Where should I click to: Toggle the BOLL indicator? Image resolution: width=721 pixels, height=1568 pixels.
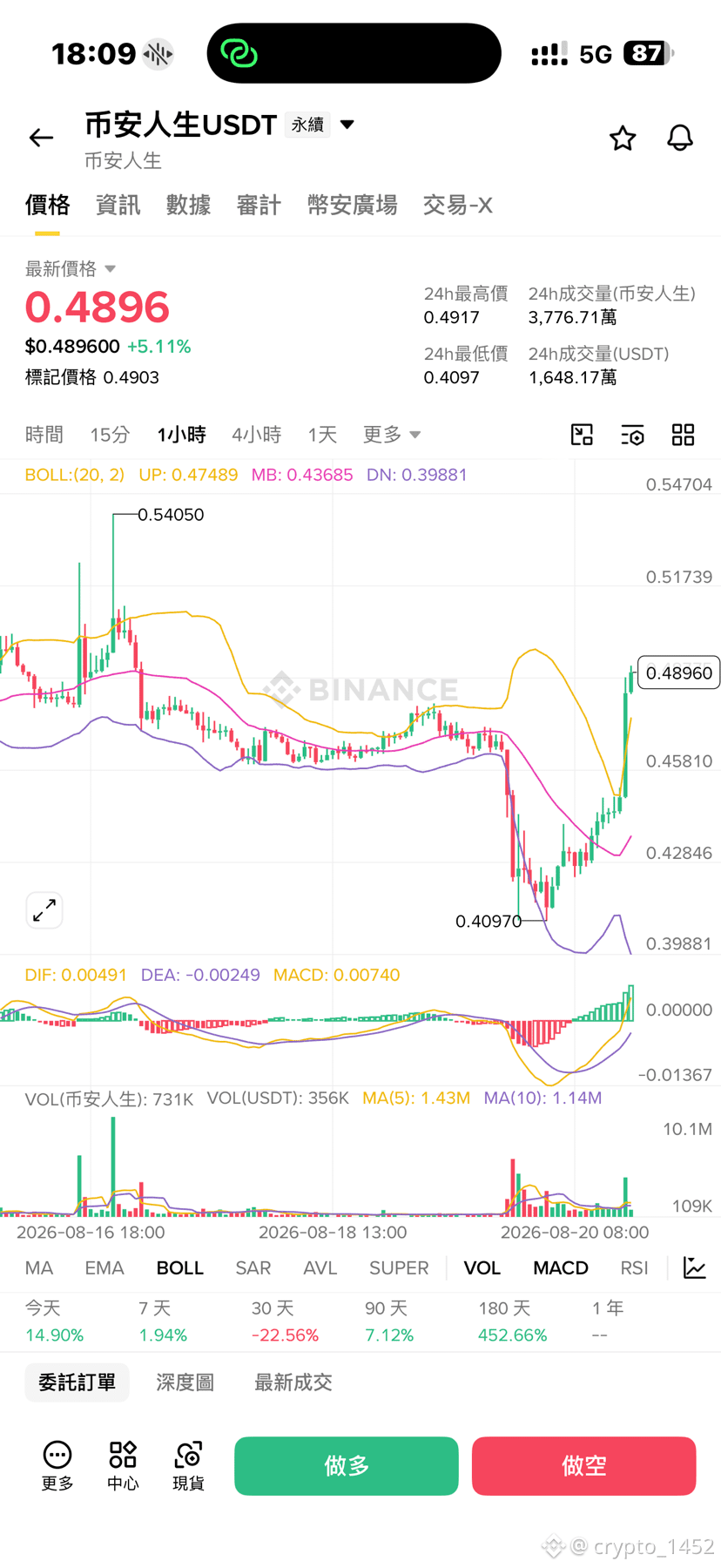click(180, 1268)
